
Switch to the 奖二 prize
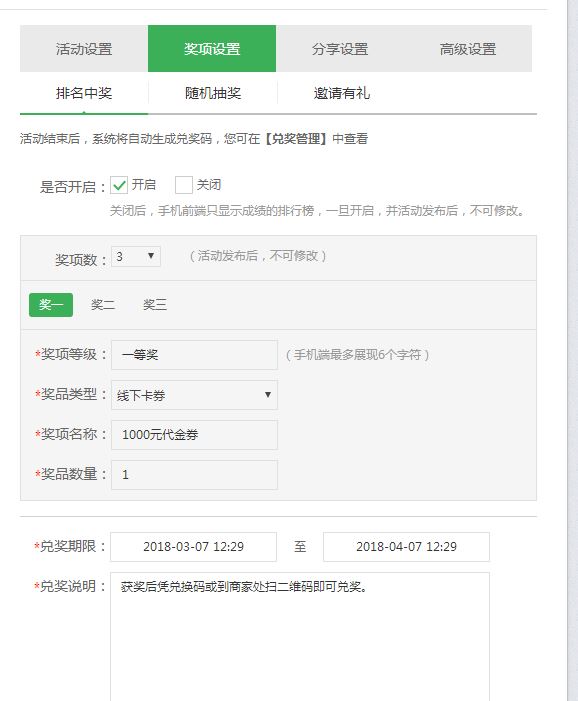click(x=103, y=305)
